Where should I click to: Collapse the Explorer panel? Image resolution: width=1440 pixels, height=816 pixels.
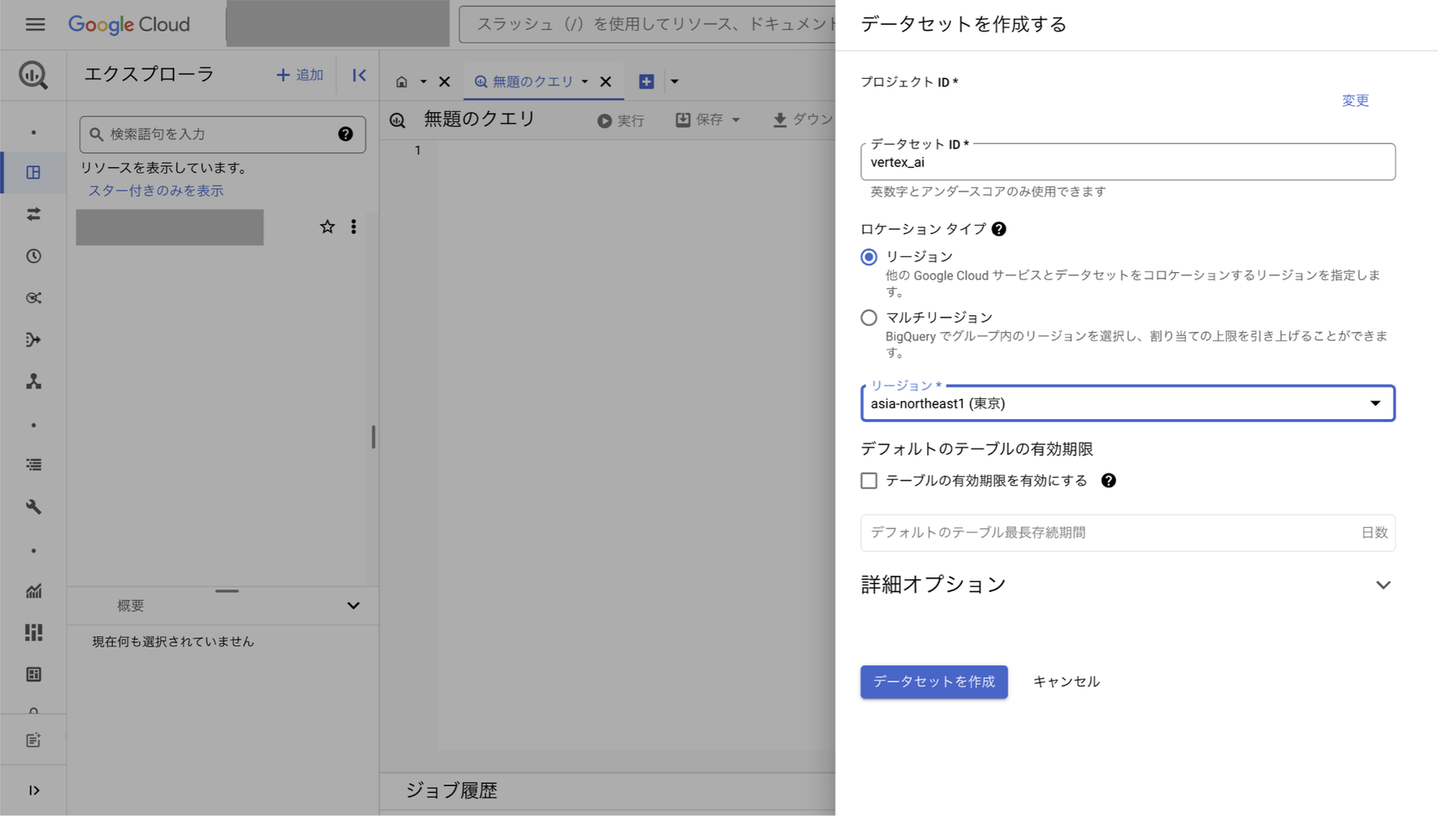click(x=359, y=75)
